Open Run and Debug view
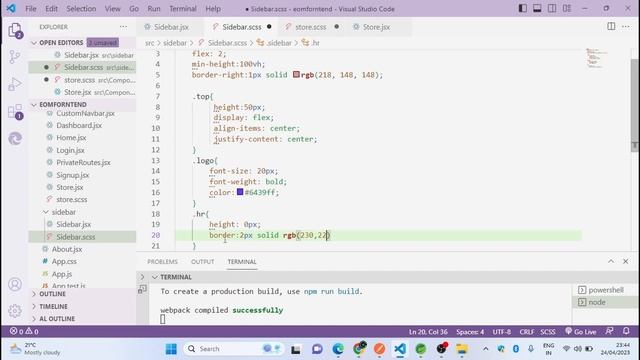640x360 pixels. pyautogui.click(x=15, y=84)
